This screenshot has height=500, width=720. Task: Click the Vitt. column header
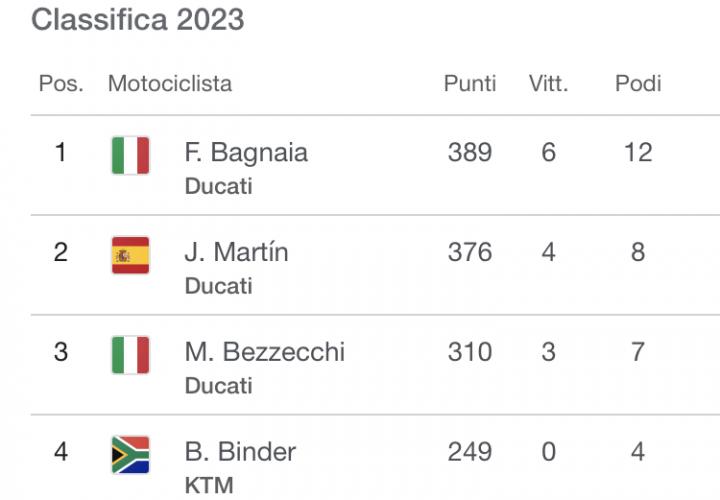pyautogui.click(x=548, y=83)
